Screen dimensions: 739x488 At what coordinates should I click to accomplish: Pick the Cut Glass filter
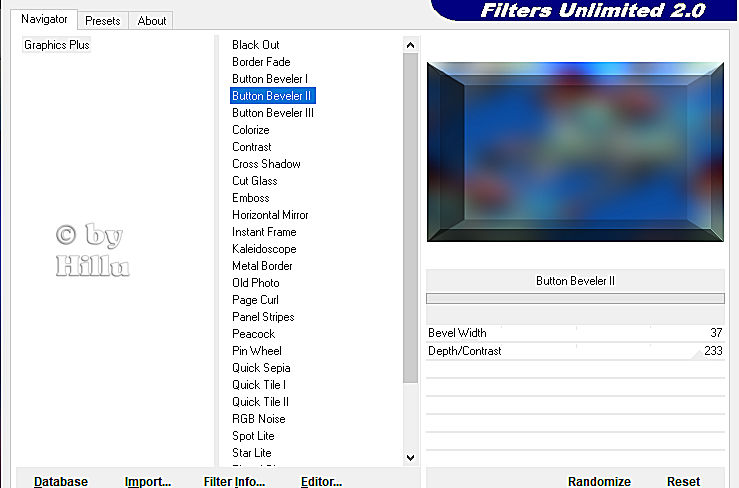point(255,181)
